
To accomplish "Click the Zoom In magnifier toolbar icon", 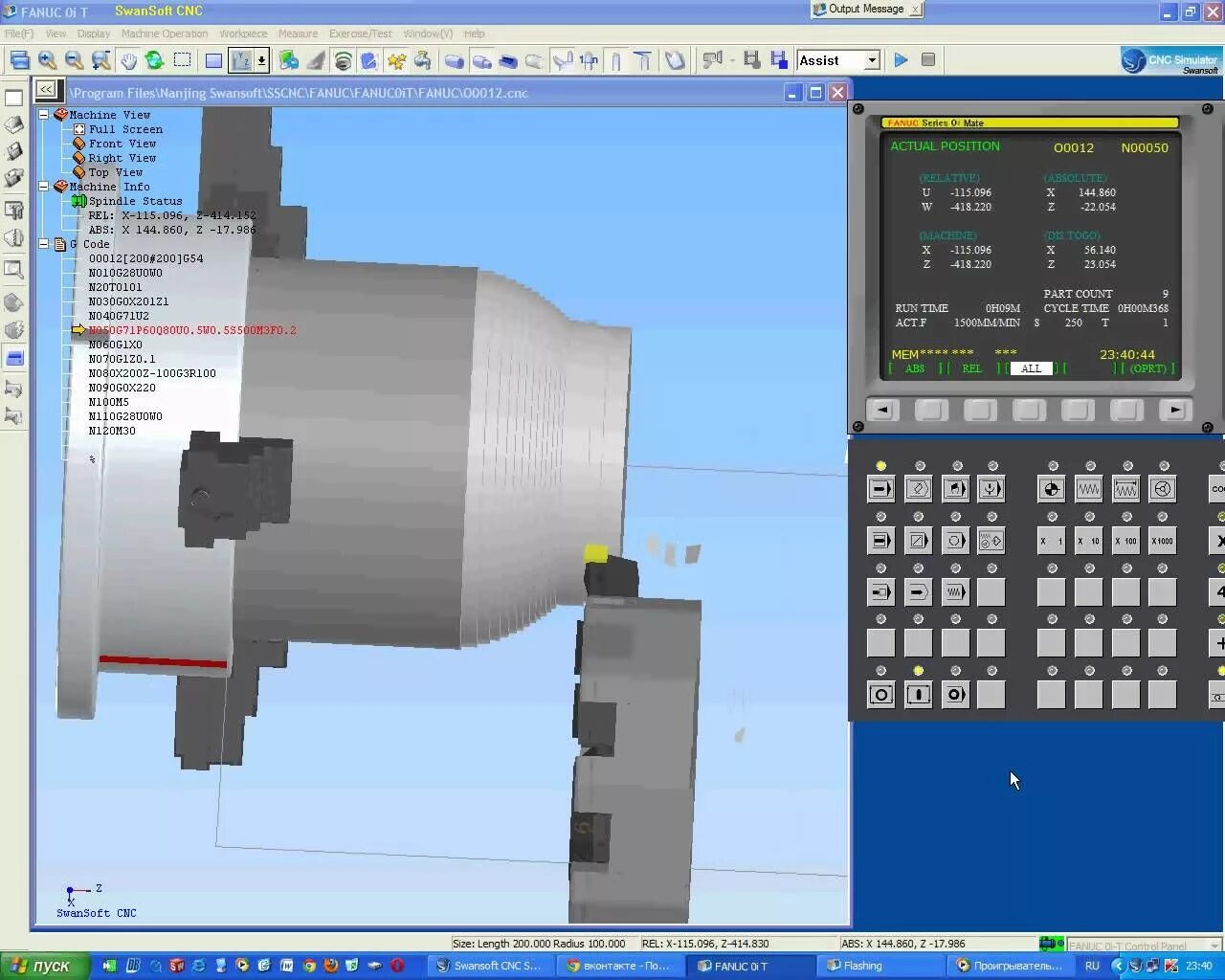I will click(47, 60).
